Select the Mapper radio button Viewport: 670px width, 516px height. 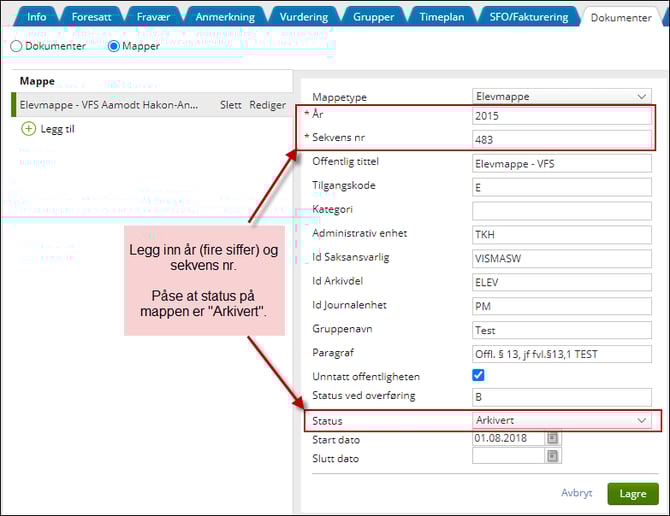113,46
